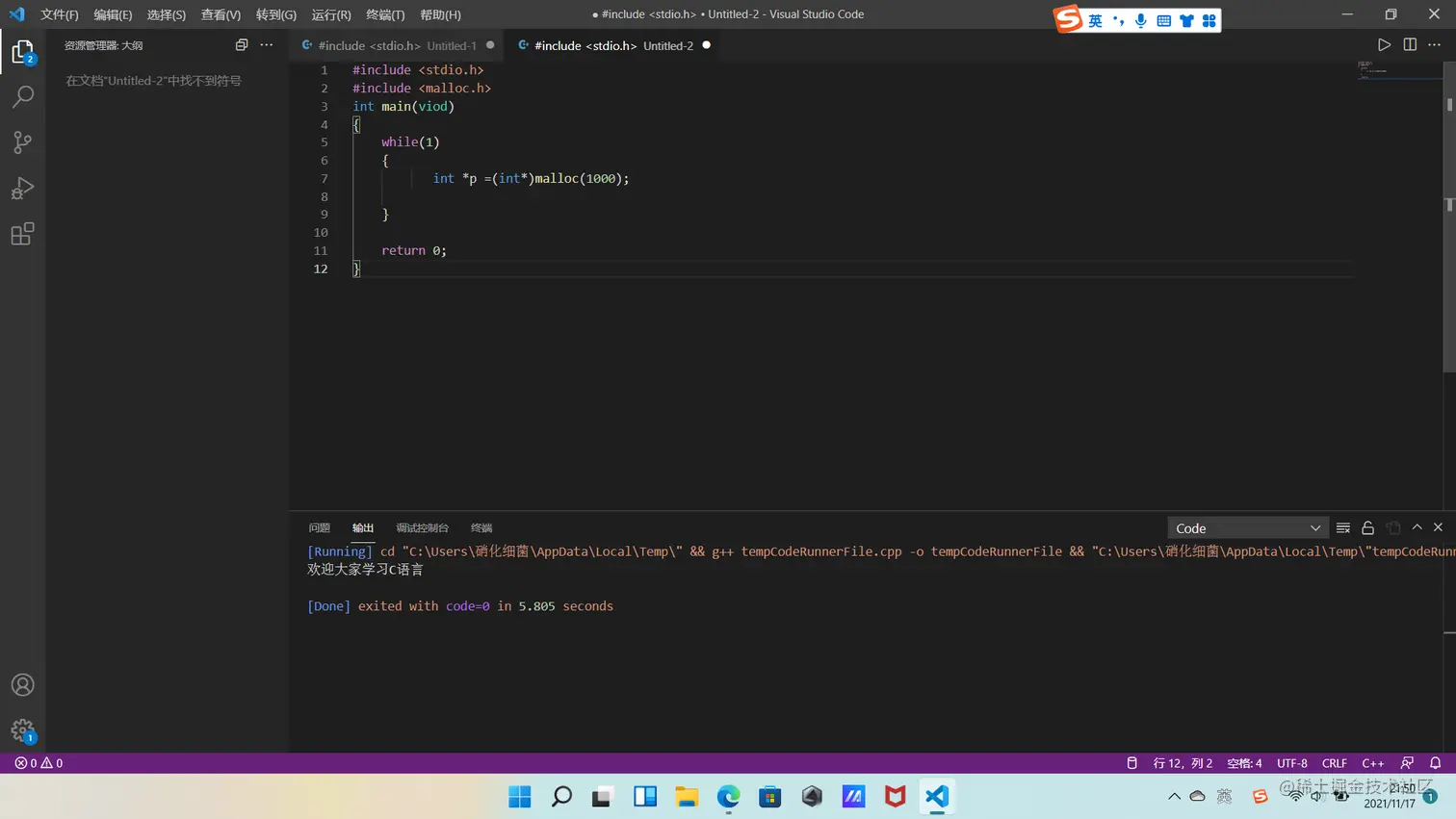Open Task View on the taskbar

tap(603, 797)
